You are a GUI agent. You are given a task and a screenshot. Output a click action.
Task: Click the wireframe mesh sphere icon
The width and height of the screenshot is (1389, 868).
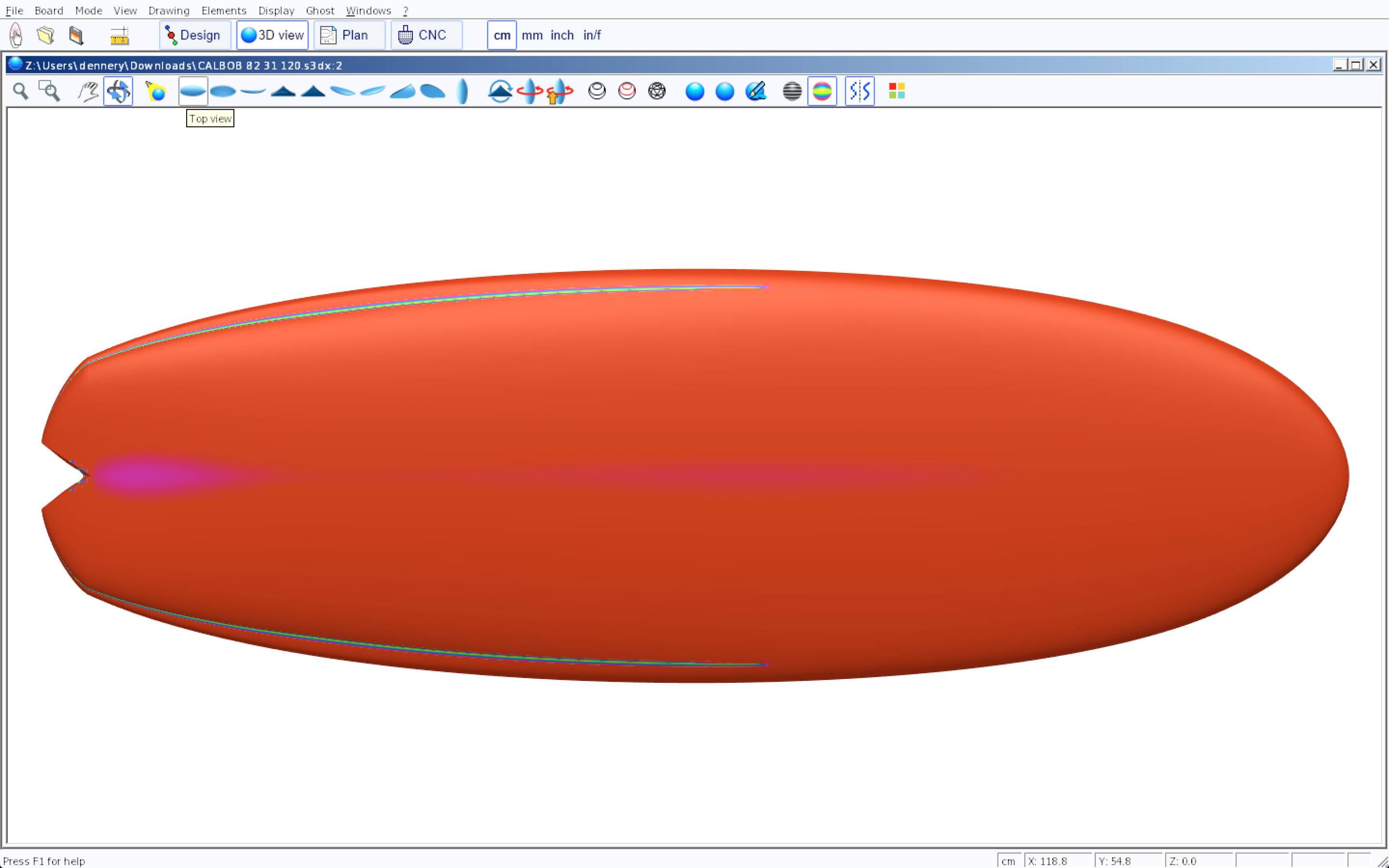pos(656,91)
